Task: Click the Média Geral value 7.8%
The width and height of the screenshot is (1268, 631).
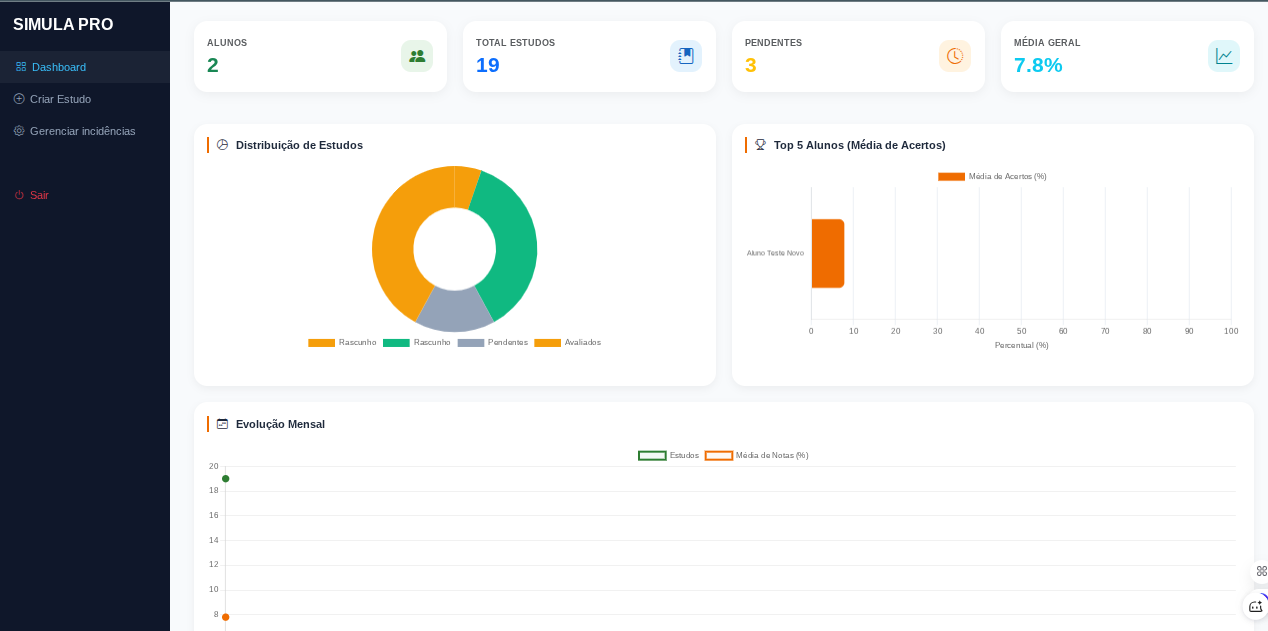Action: pyautogui.click(x=1038, y=65)
